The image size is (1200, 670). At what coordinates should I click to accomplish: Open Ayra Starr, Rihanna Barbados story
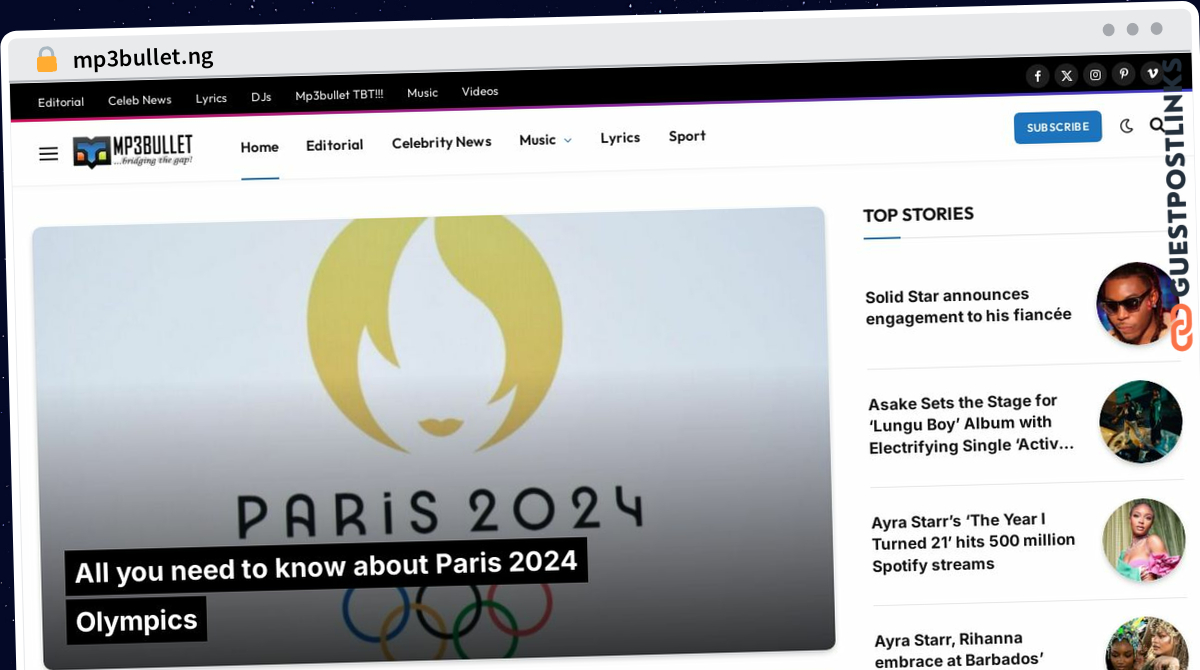point(960,649)
